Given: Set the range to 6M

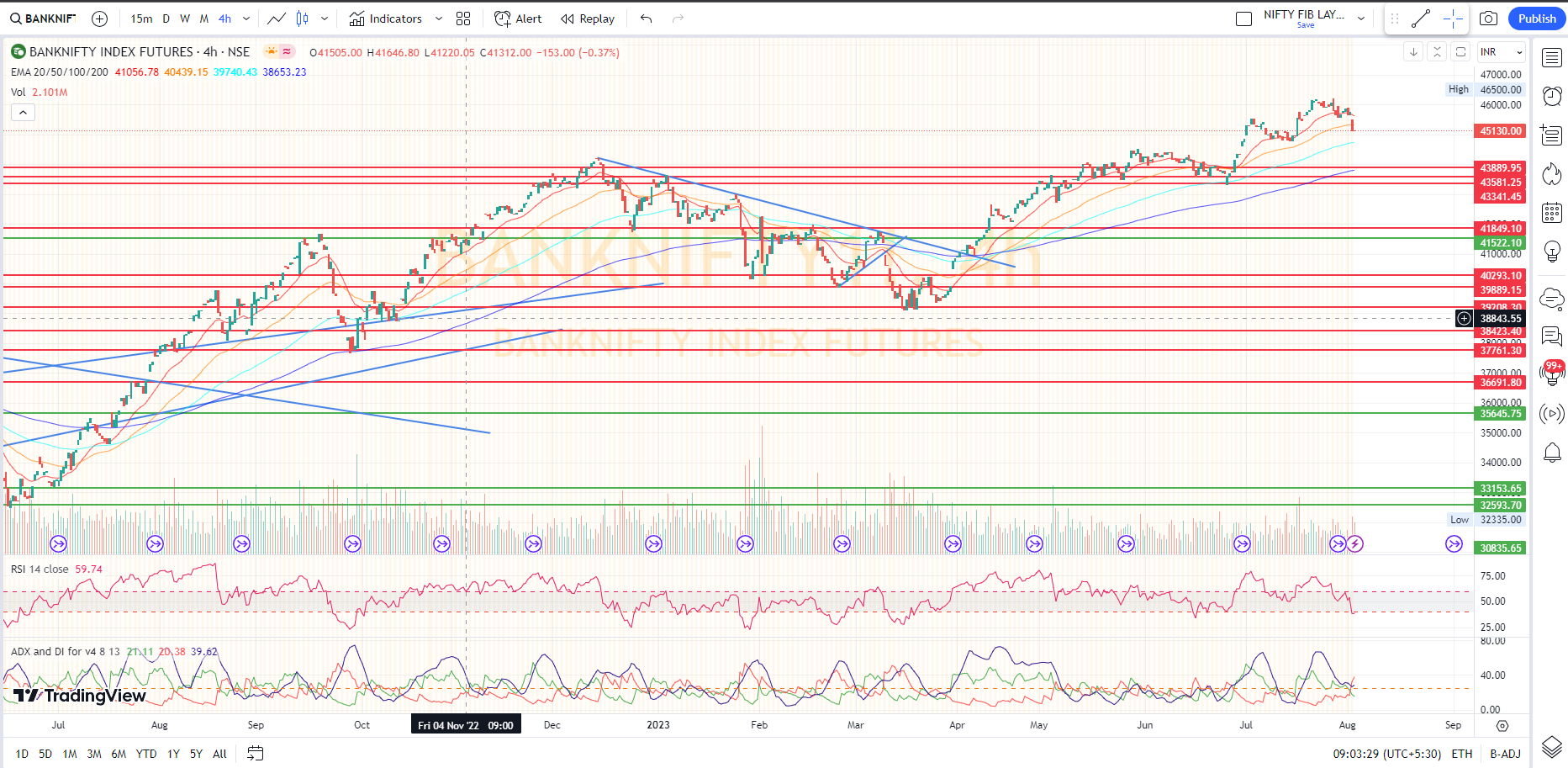Looking at the screenshot, I should (x=119, y=754).
